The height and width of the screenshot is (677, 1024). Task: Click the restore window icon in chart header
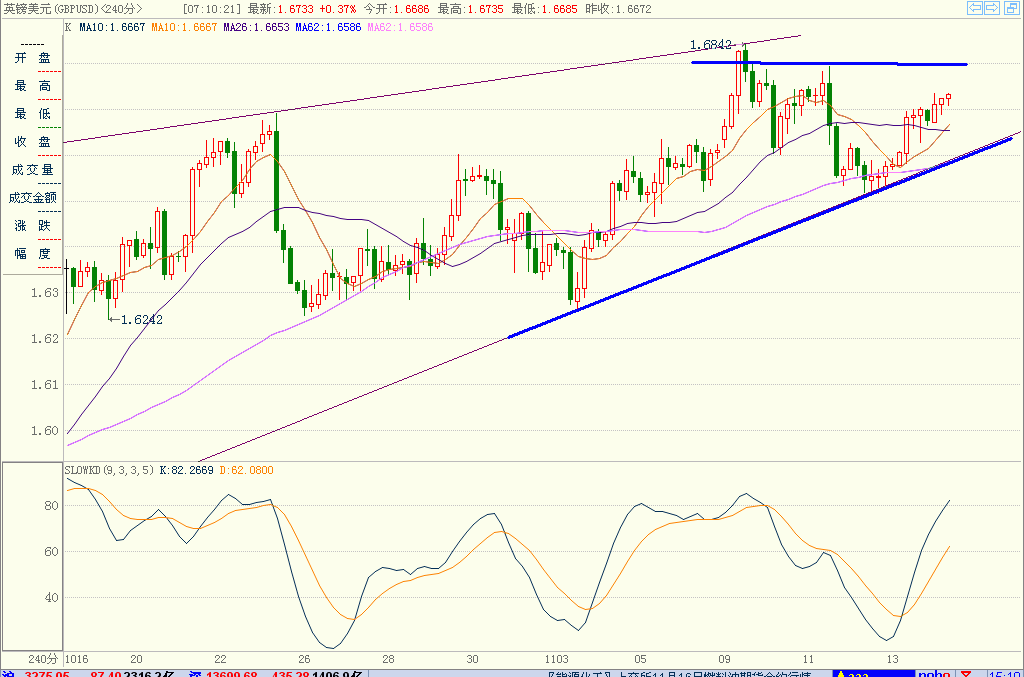(1010, 8)
